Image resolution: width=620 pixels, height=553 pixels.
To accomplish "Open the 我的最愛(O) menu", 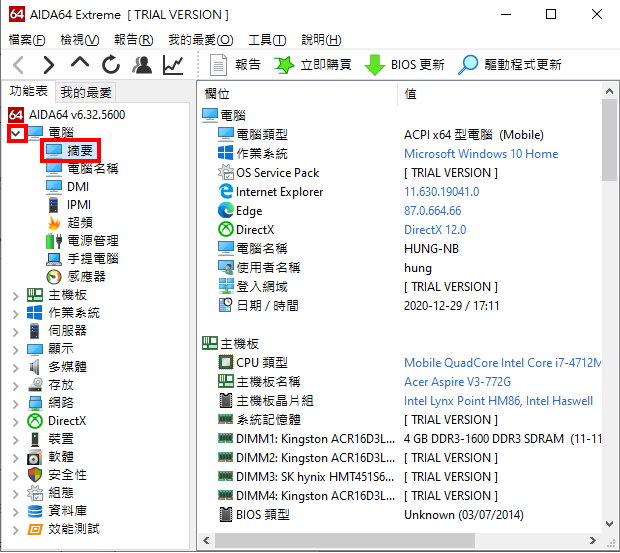I will click(200, 40).
